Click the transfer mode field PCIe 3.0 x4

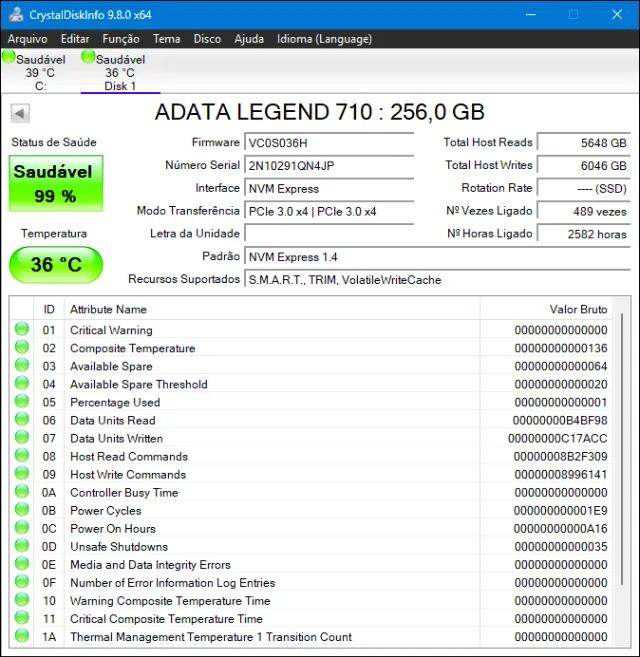[x=329, y=211]
